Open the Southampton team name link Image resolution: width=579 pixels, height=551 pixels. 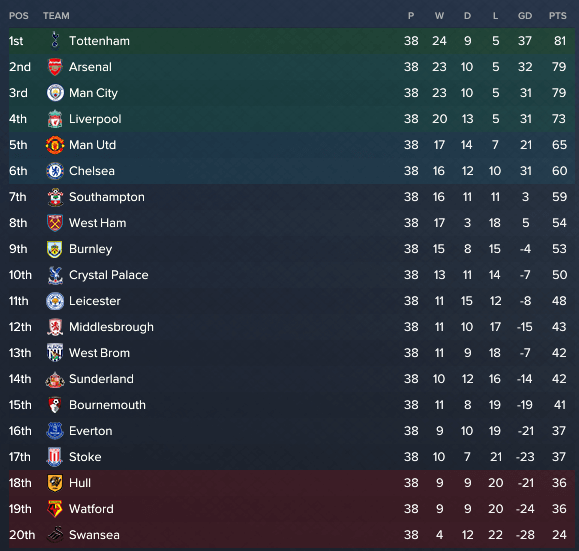[x=107, y=197]
